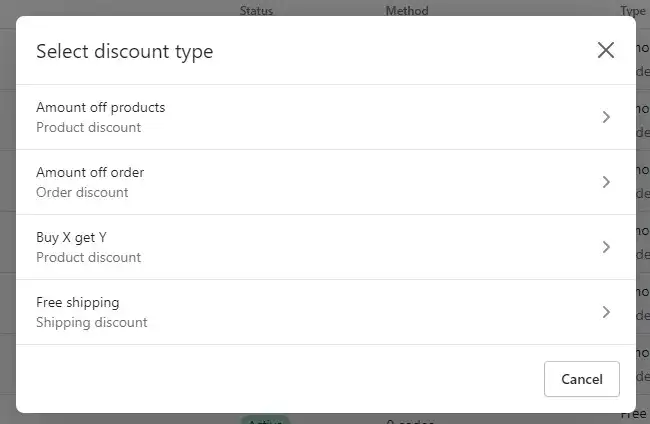Pick the Buy X get Y discount
The width and height of the screenshot is (650, 424).
326,247
